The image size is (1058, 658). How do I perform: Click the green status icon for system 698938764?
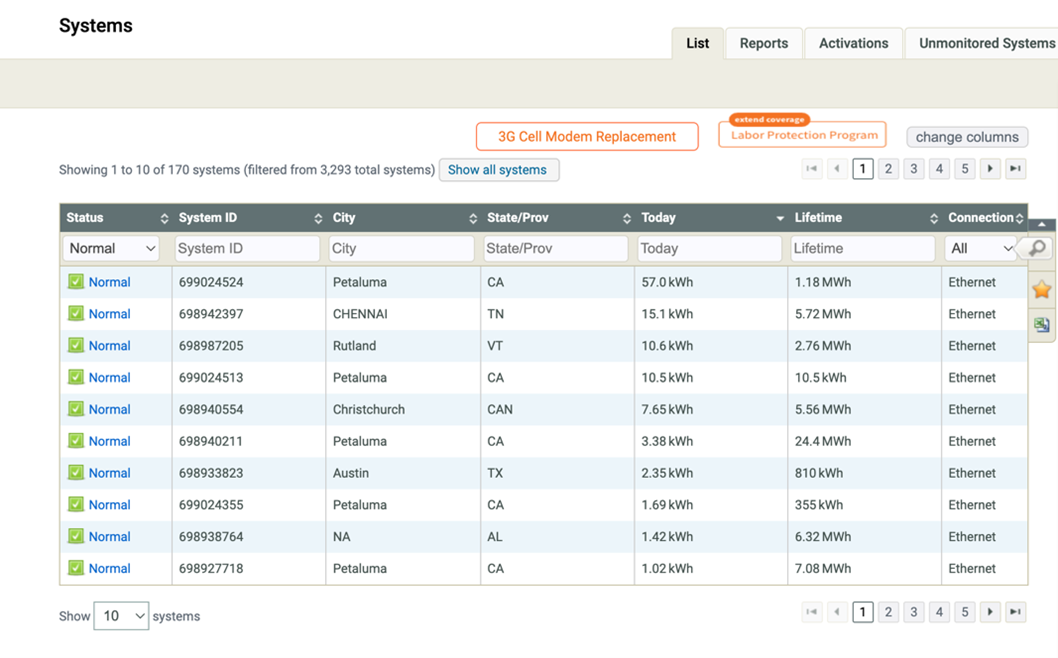76,536
